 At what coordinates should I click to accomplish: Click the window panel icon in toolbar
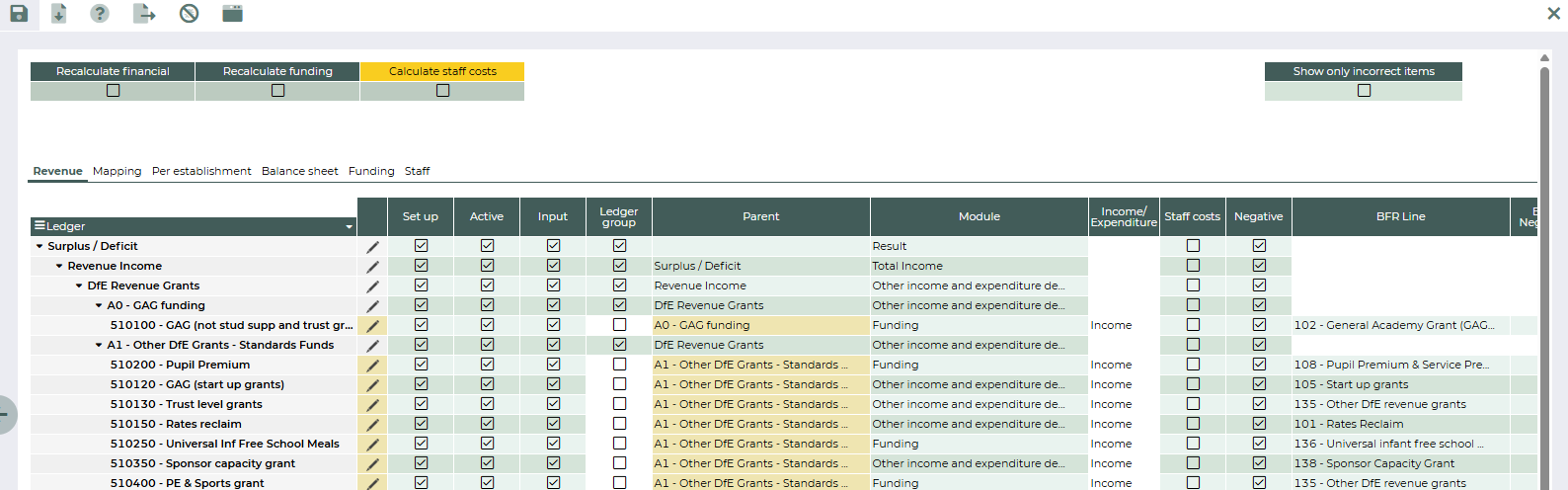232,14
